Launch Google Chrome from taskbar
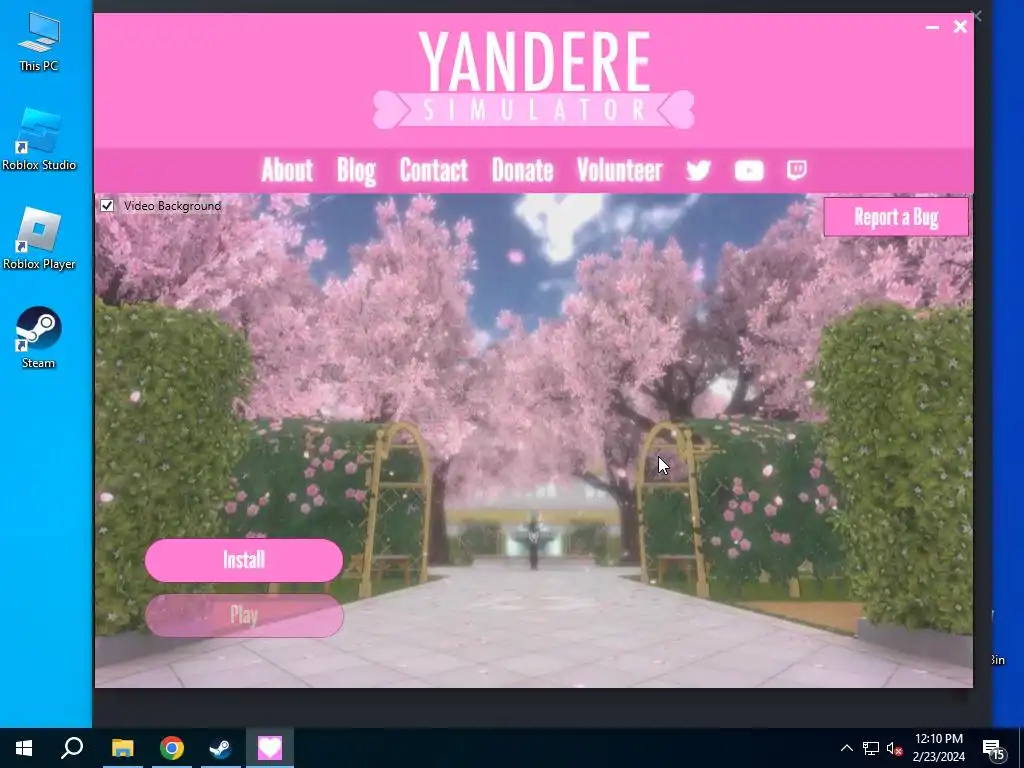 tap(172, 748)
